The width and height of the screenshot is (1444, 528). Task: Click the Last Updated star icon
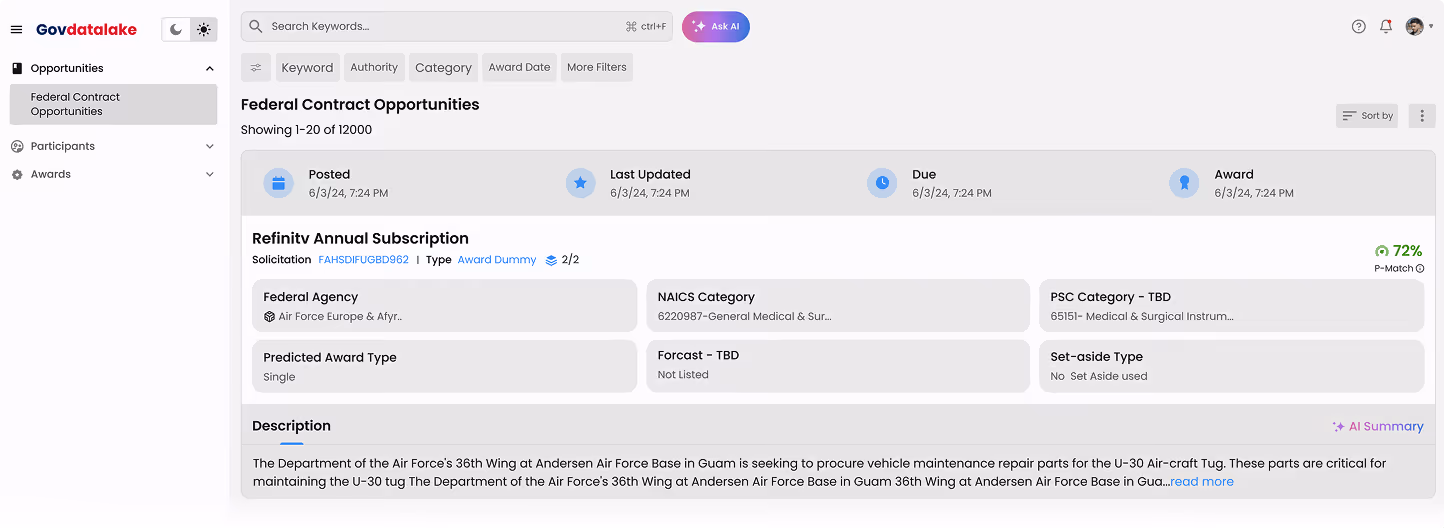[580, 183]
